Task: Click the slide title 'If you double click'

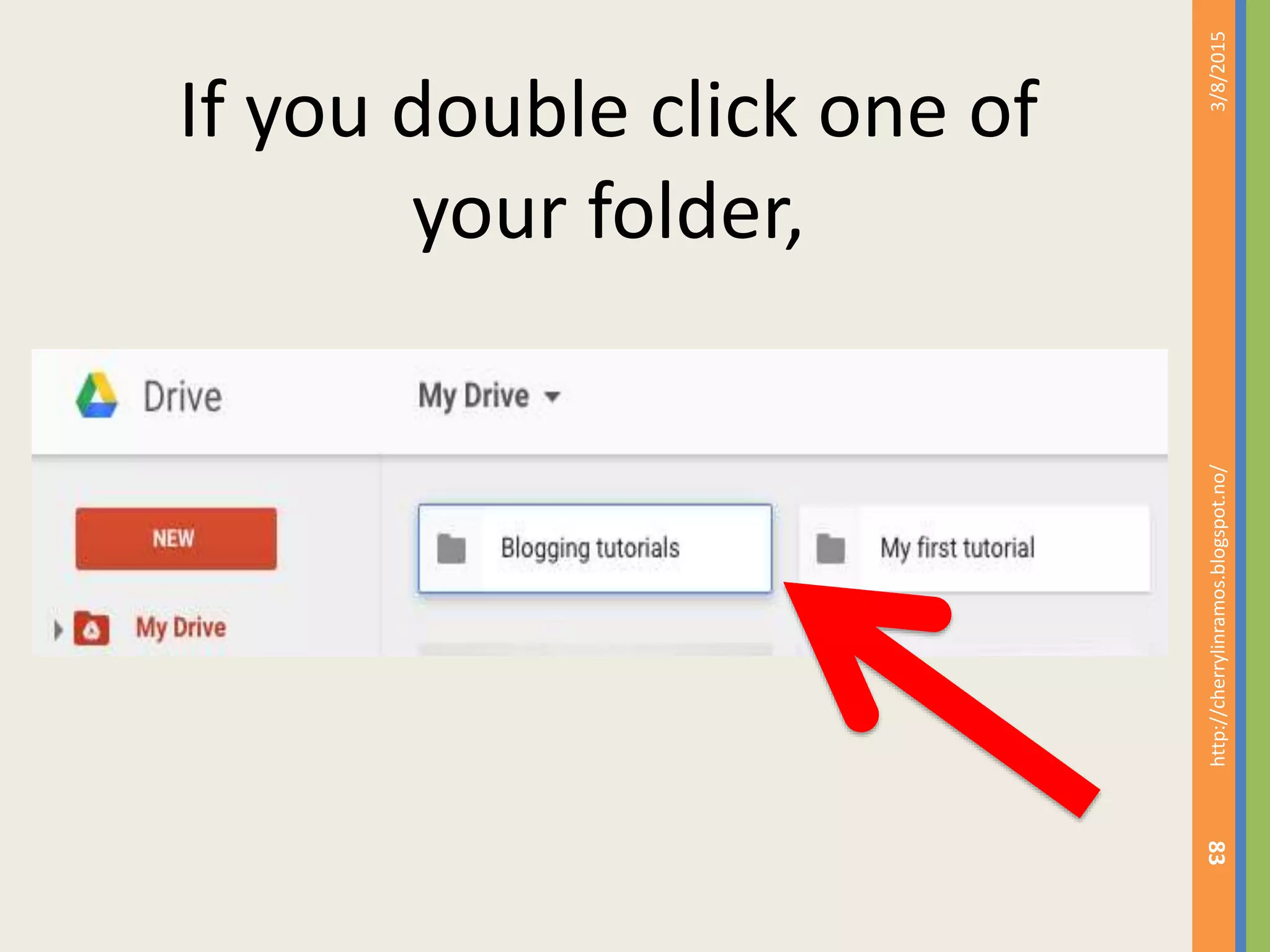Action: (609, 162)
